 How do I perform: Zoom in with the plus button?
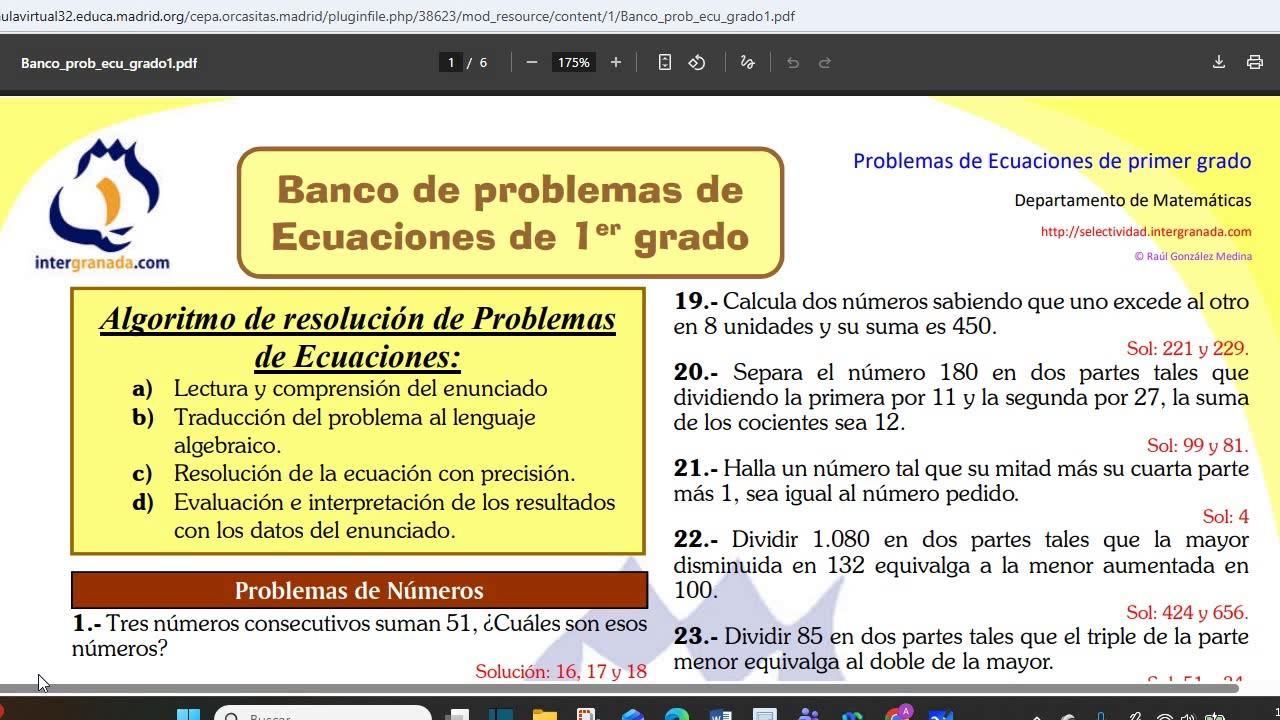pos(616,62)
